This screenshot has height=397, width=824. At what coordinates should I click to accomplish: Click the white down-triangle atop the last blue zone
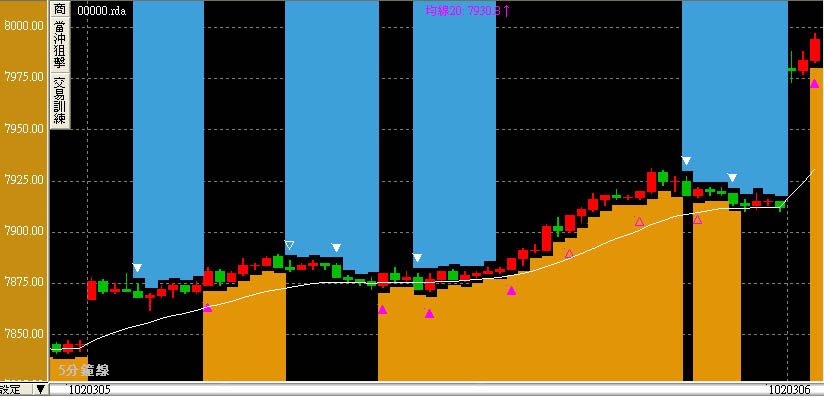click(686, 161)
